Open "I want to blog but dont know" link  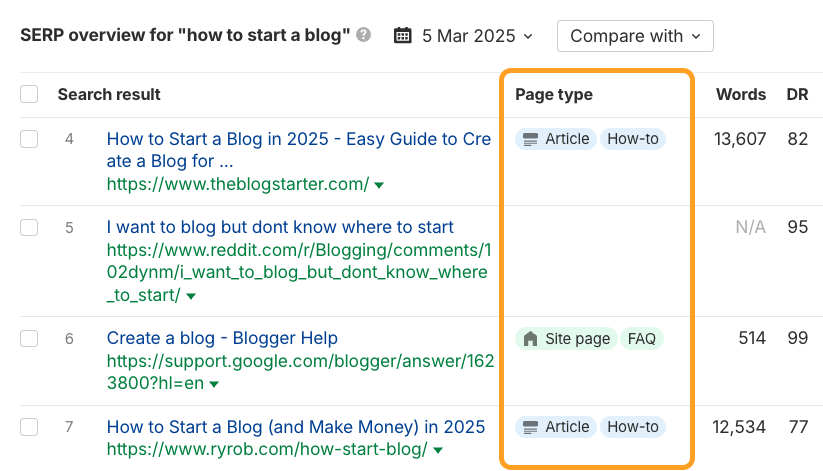coord(280,228)
